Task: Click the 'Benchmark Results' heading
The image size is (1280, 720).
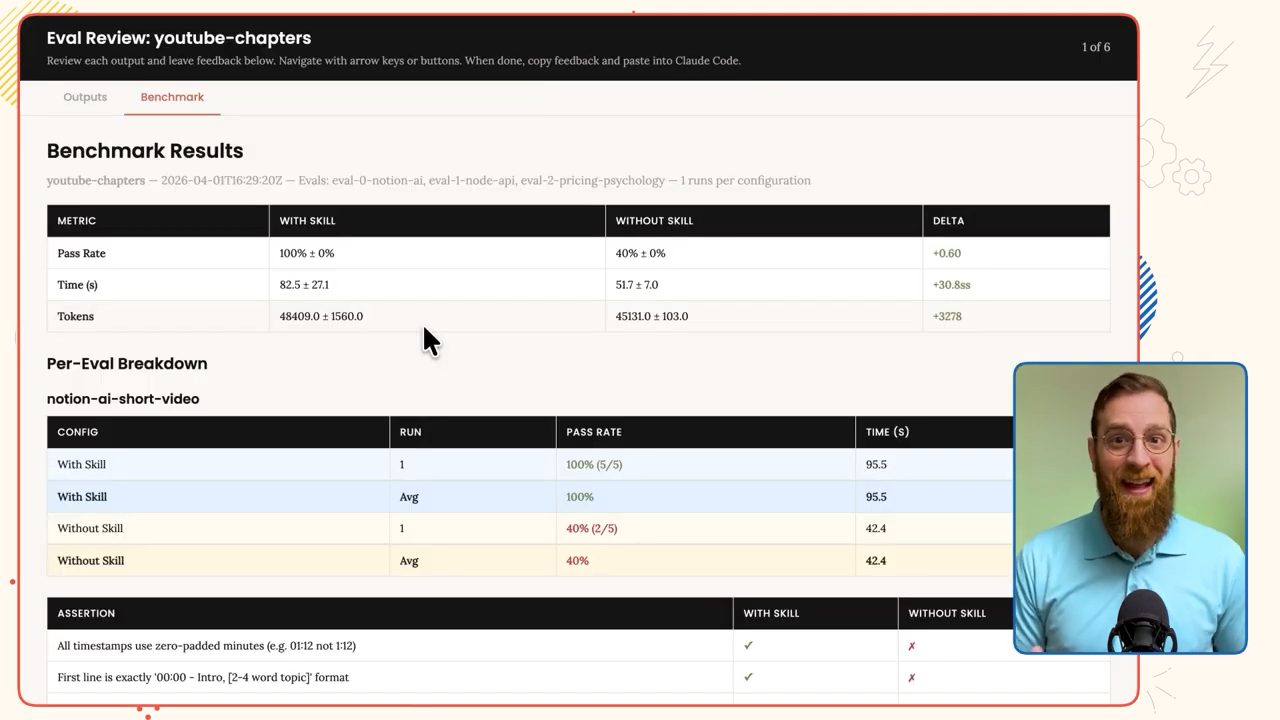Action: coord(145,151)
